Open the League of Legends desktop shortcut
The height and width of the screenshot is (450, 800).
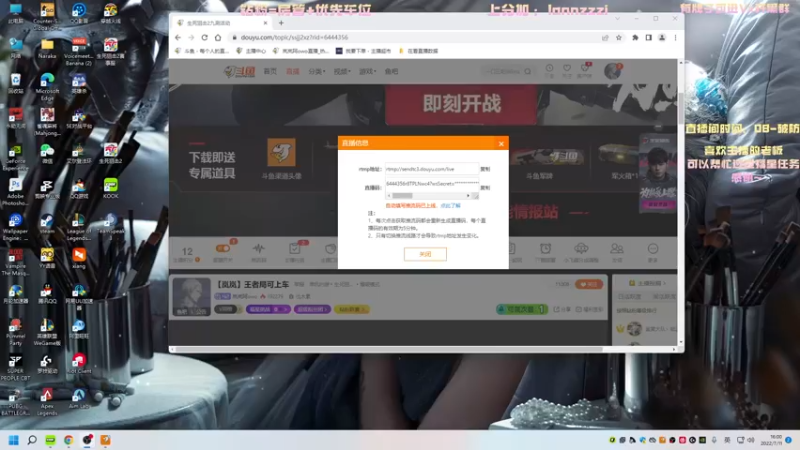[x=79, y=227]
